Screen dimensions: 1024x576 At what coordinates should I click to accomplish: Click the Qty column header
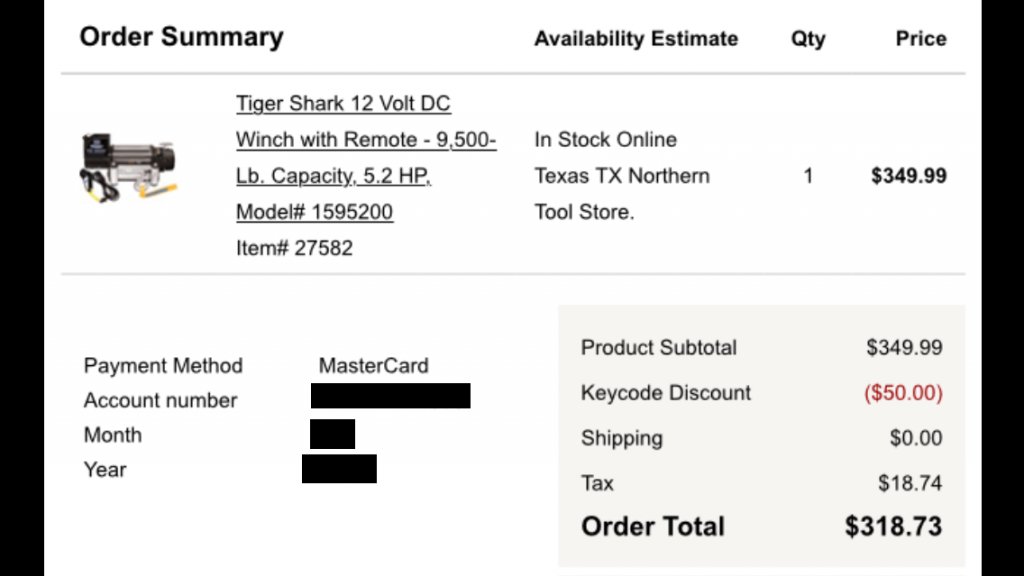[808, 39]
